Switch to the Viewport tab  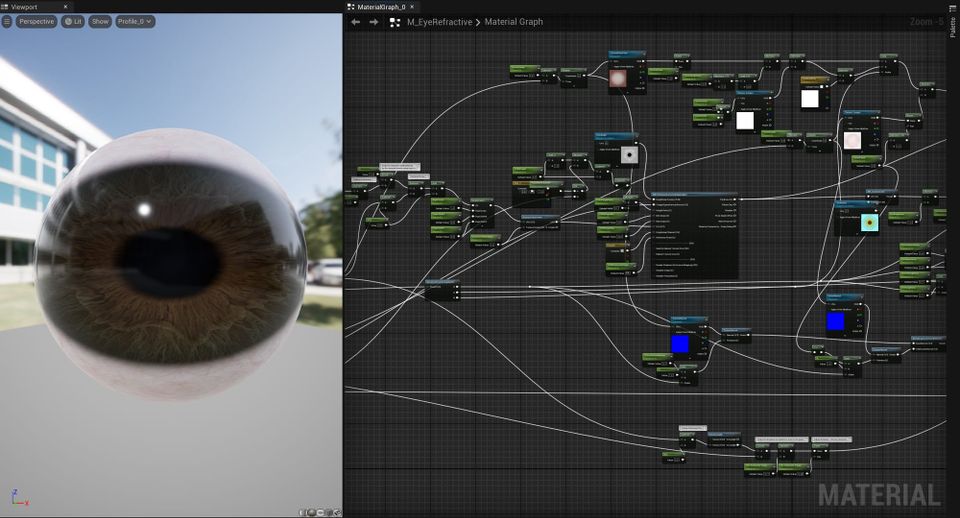click(24, 6)
